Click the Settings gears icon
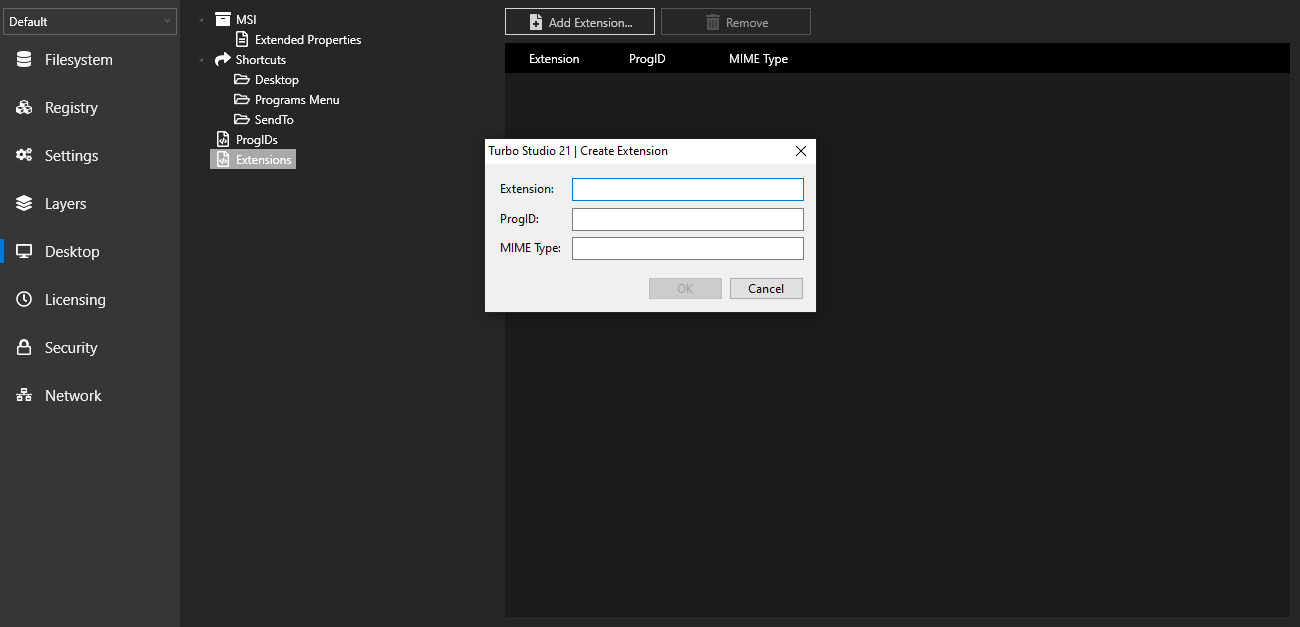The height and width of the screenshot is (627, 1300). 24,156
